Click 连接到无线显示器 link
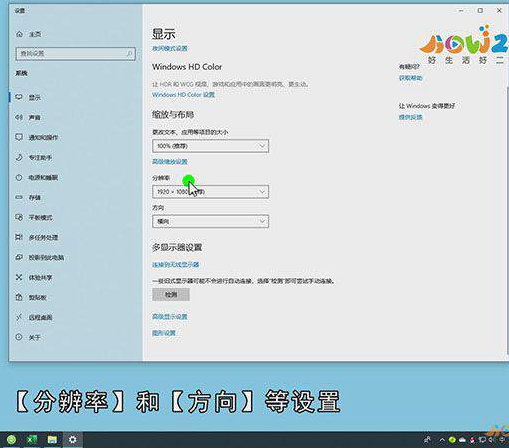Image resolution: width=509 pixels, height=448 pixels. (x=175, y=265)
